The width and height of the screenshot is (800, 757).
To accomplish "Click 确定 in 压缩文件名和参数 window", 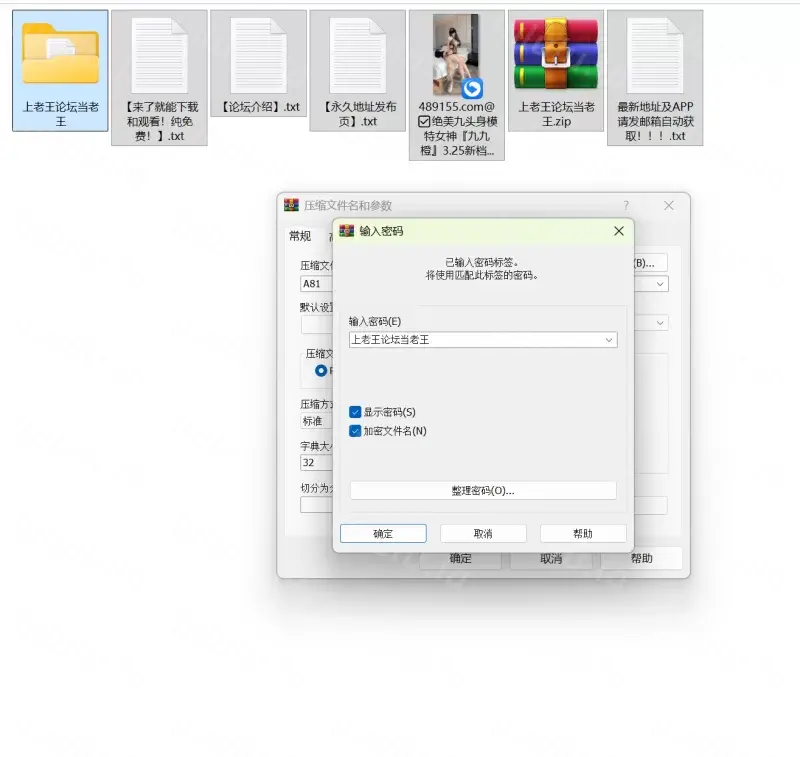I will (x=460, y=559).
